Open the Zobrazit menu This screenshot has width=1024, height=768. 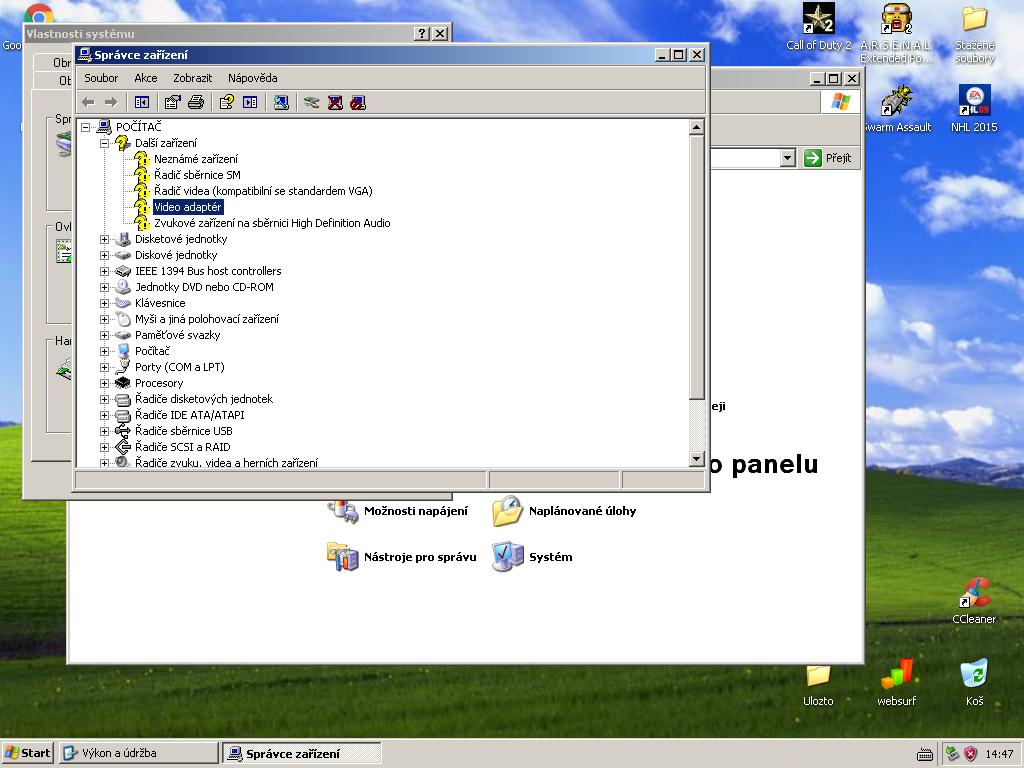coord(192,78)
